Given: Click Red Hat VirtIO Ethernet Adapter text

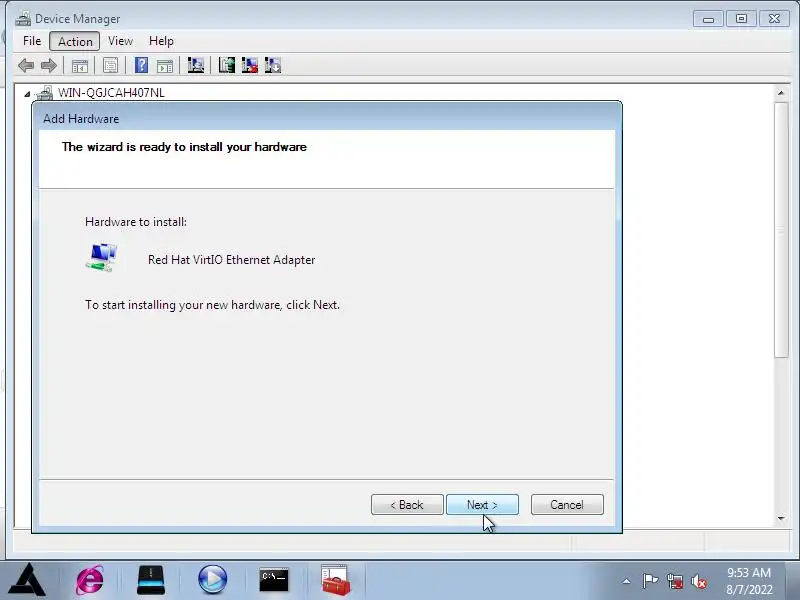Looking at the screenshot, I should tap(232, 260).
